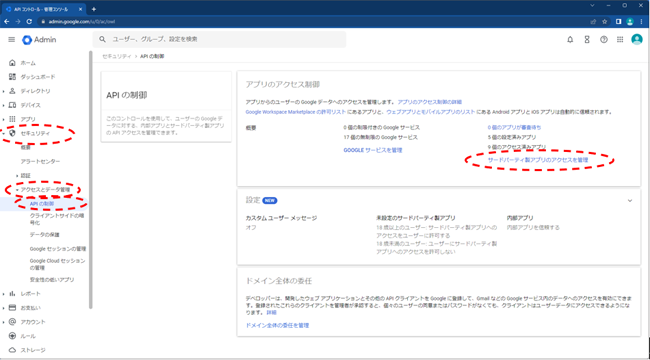Open the help question mark icon
This screenshot has height=360, width=650.
pos(604,40)
